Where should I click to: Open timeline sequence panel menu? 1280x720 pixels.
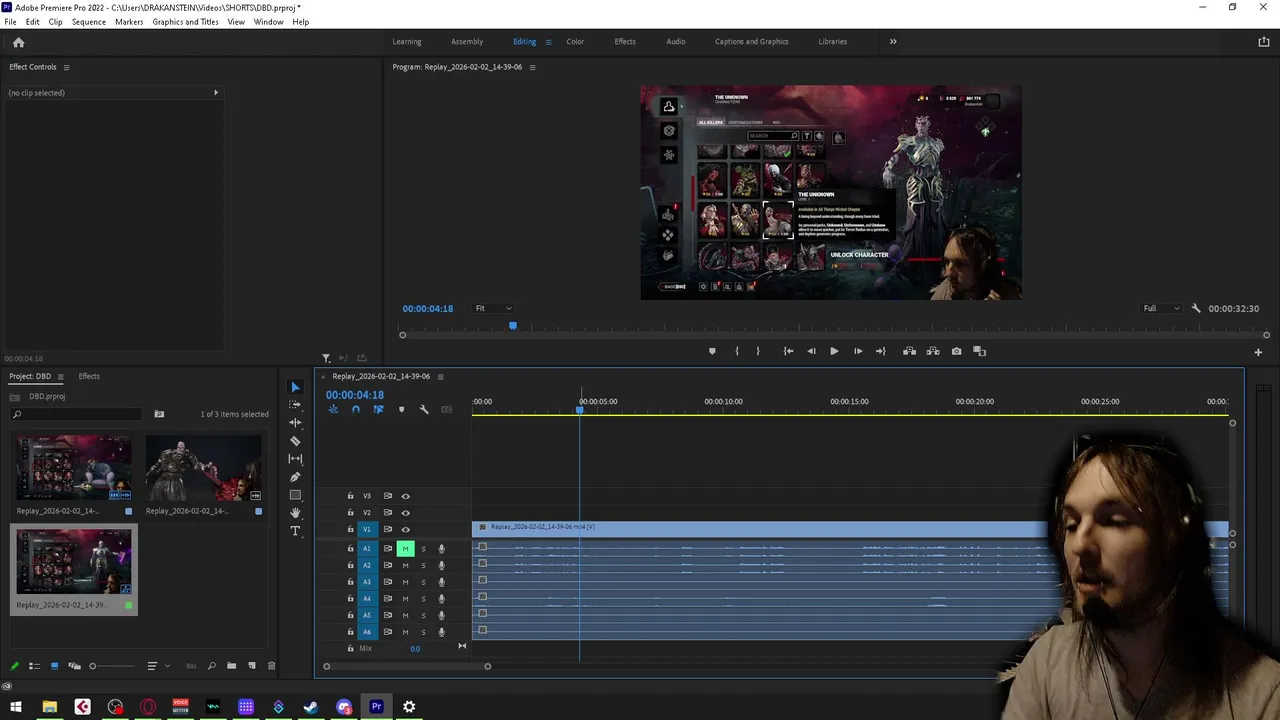click(x=440, y=377)
